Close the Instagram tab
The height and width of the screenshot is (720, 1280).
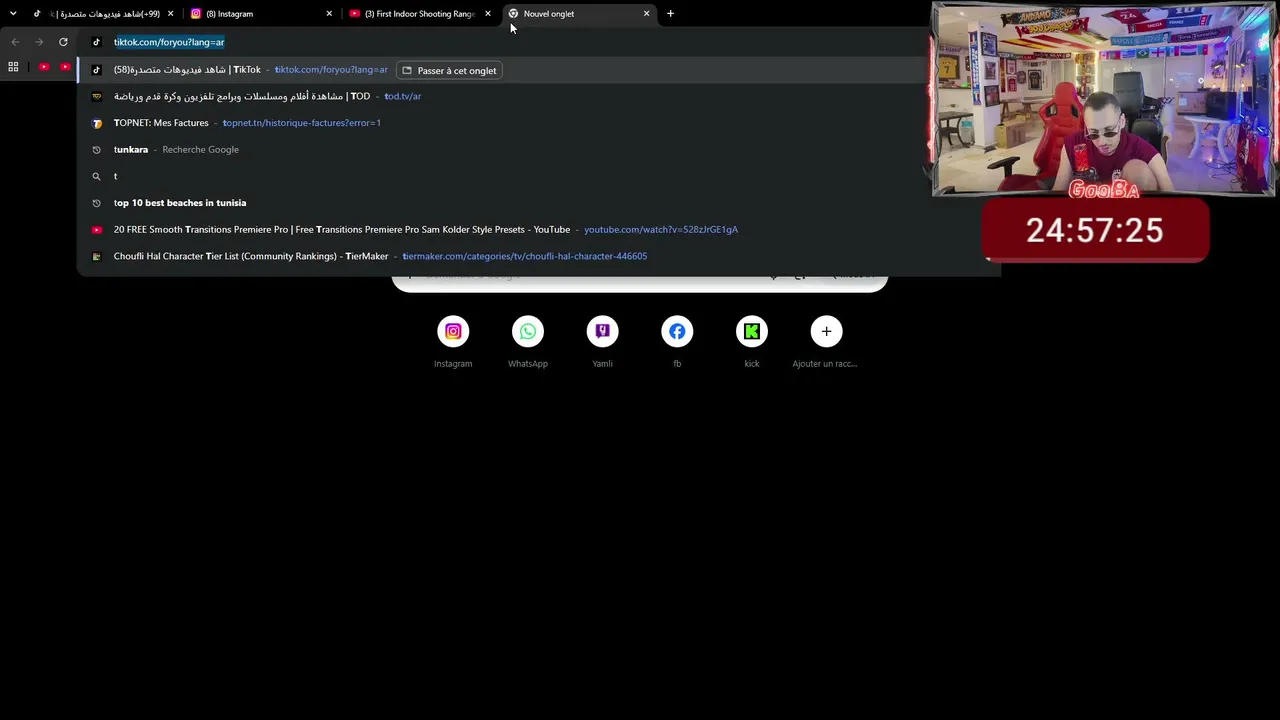[329, 14]
